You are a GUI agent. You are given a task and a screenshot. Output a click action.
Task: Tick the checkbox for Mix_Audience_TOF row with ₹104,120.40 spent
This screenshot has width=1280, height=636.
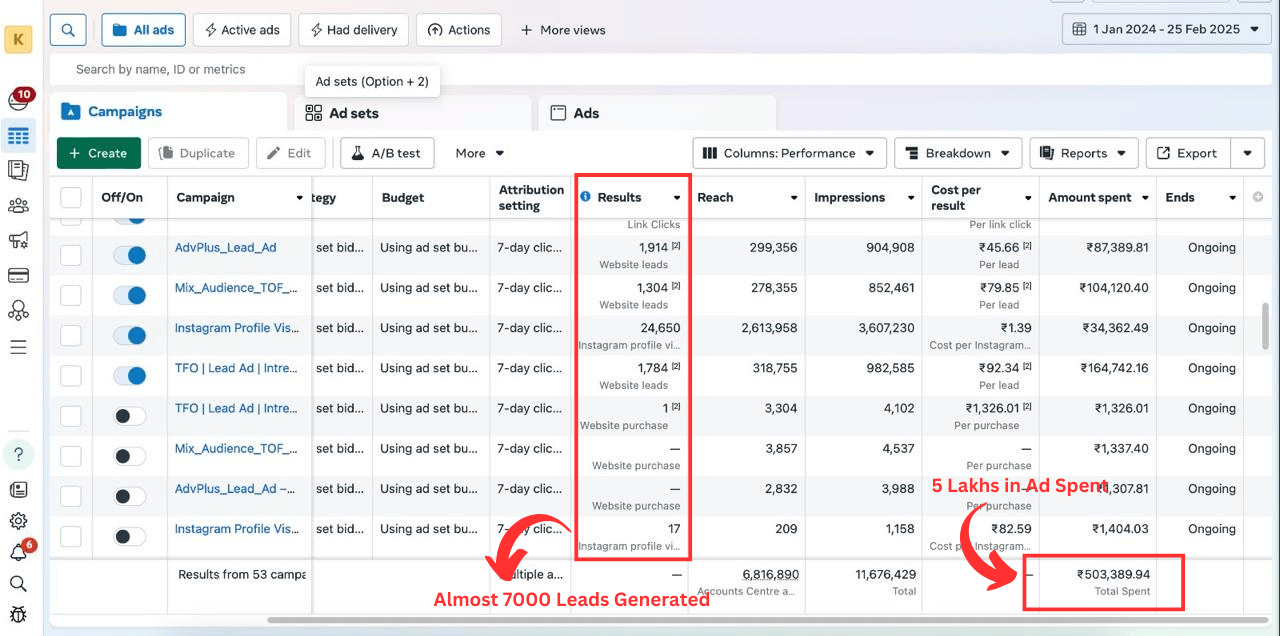[71, 295]
